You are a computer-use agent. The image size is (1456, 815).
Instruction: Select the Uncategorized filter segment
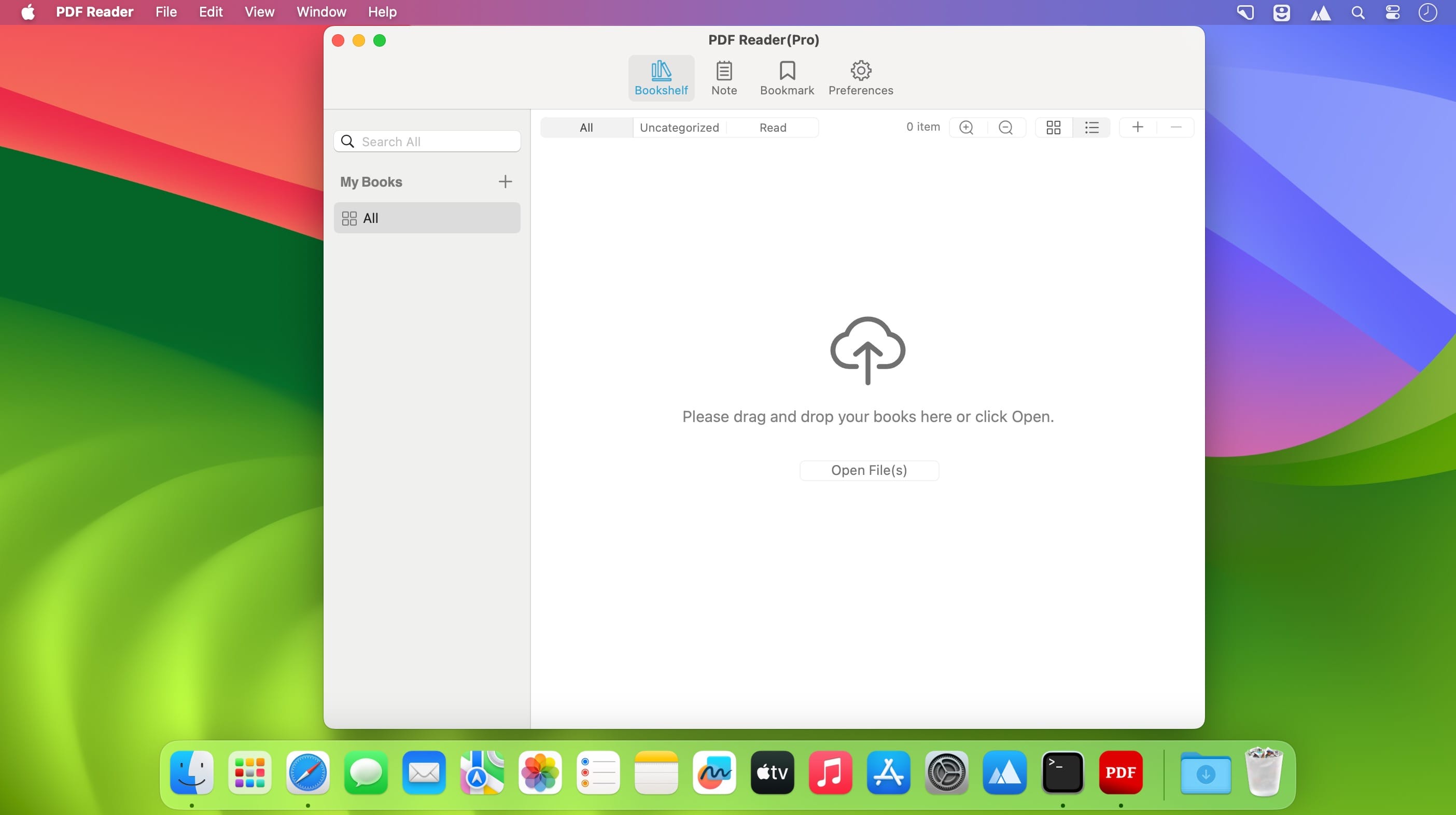pyautogui.click(x=679, y=128)
